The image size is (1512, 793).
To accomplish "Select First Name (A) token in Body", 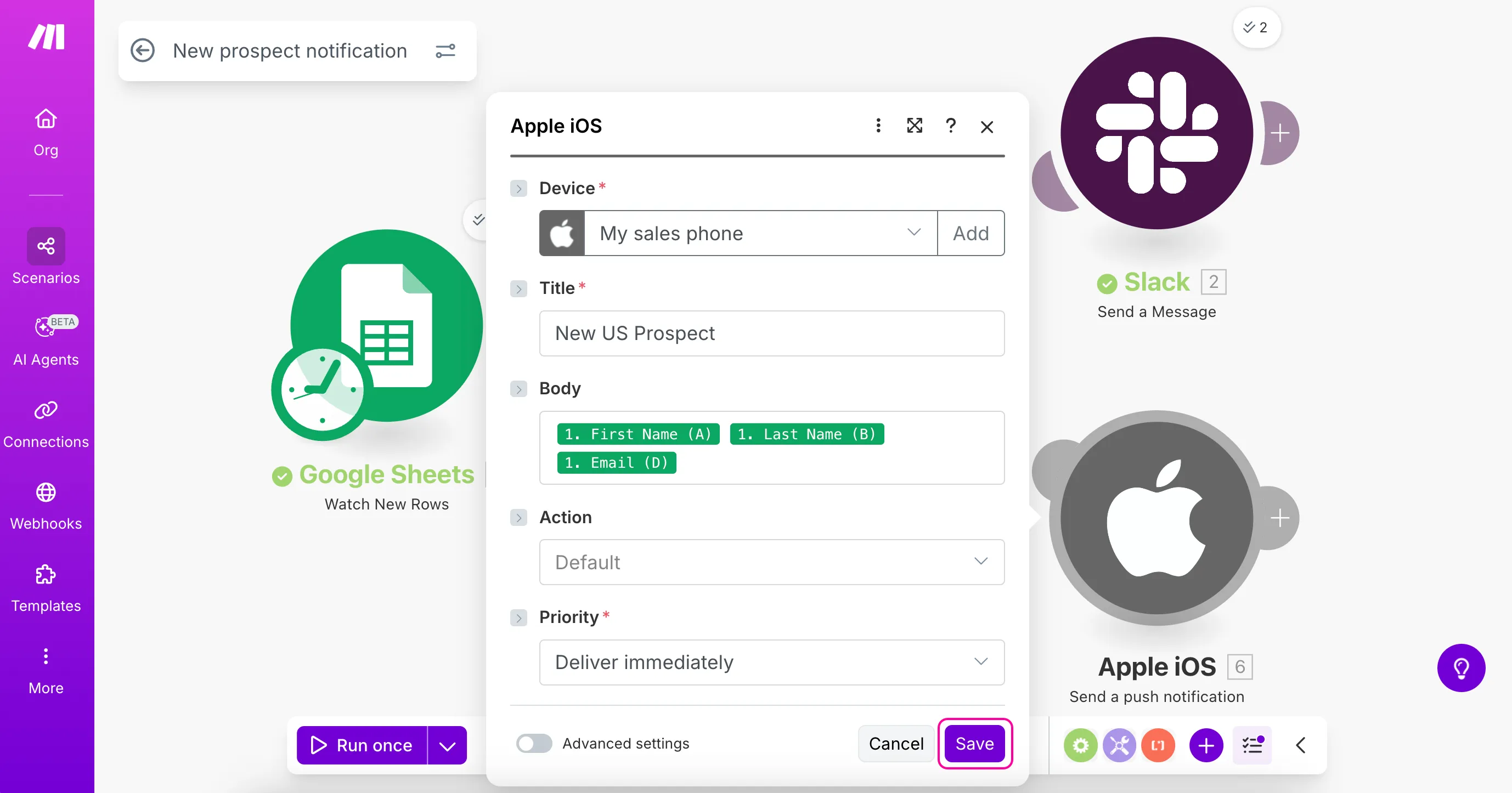I will click(x=638, y=434).
